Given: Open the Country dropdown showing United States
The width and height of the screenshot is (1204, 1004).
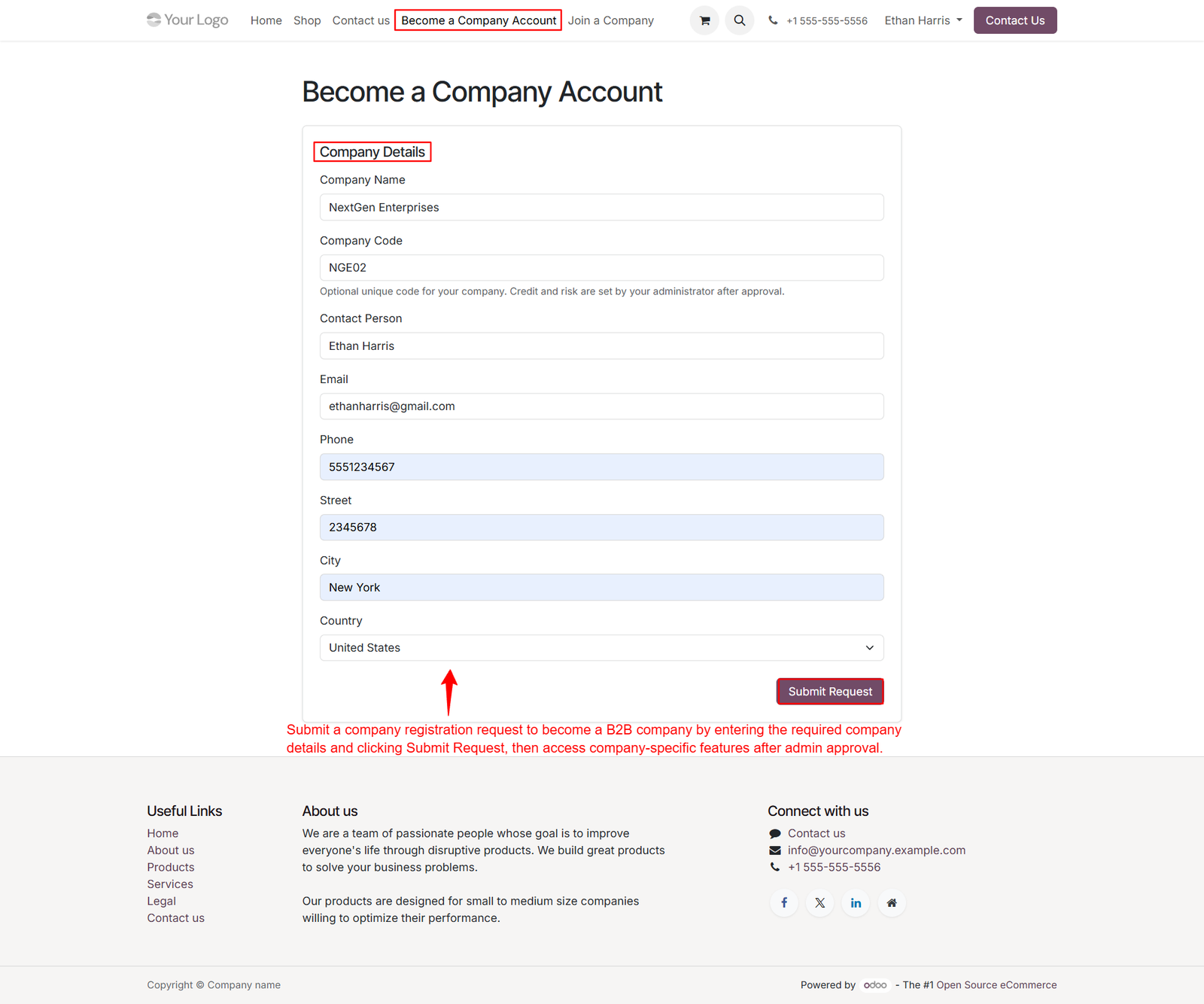Looking at the screenshot, I should click(601, 647).
